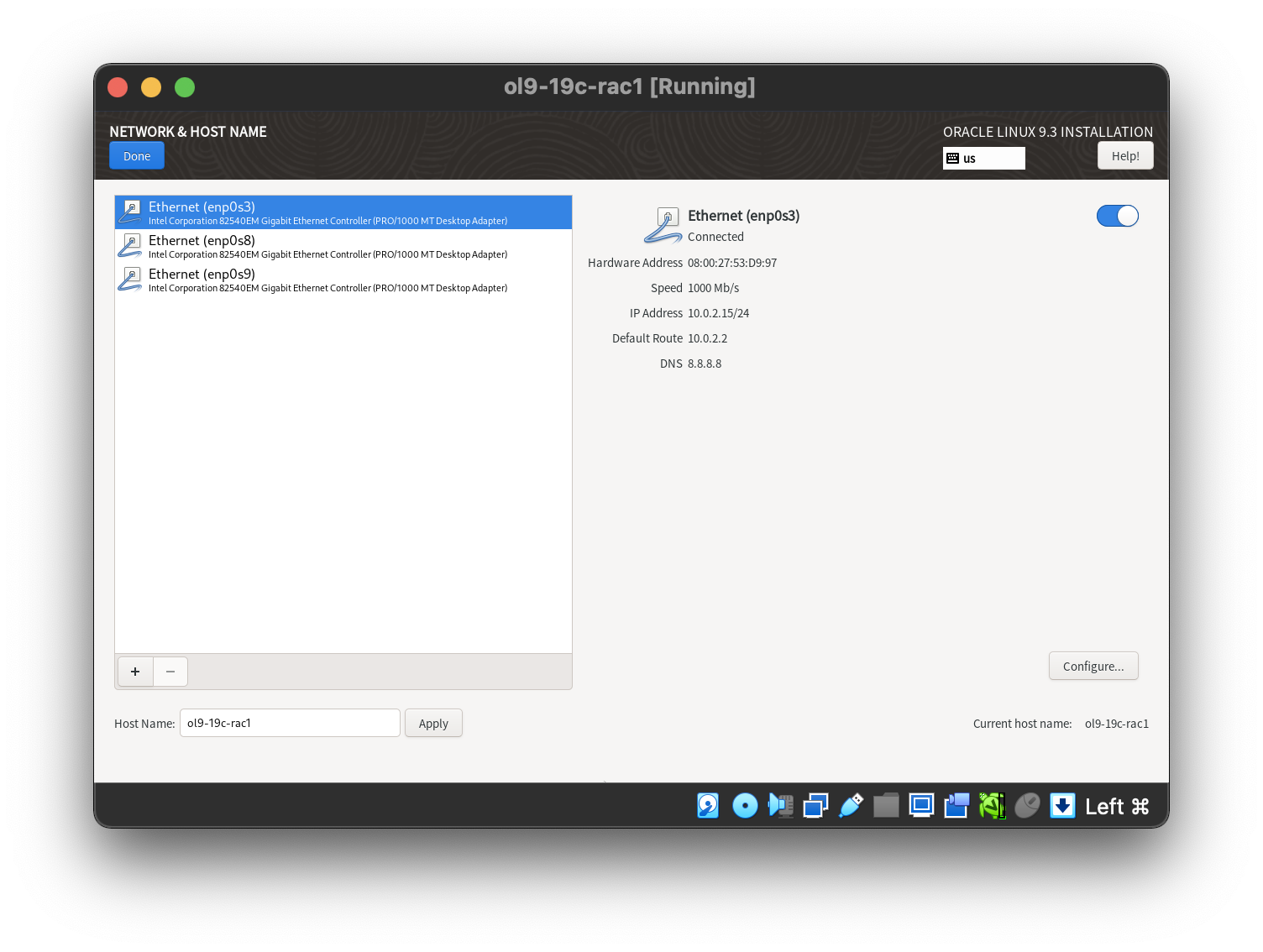Image resolution: width=1263 pixels, height=952 pixels.
Task: Click the keyboard capture down-arrow icon
Action: (x=1062, y=806)
